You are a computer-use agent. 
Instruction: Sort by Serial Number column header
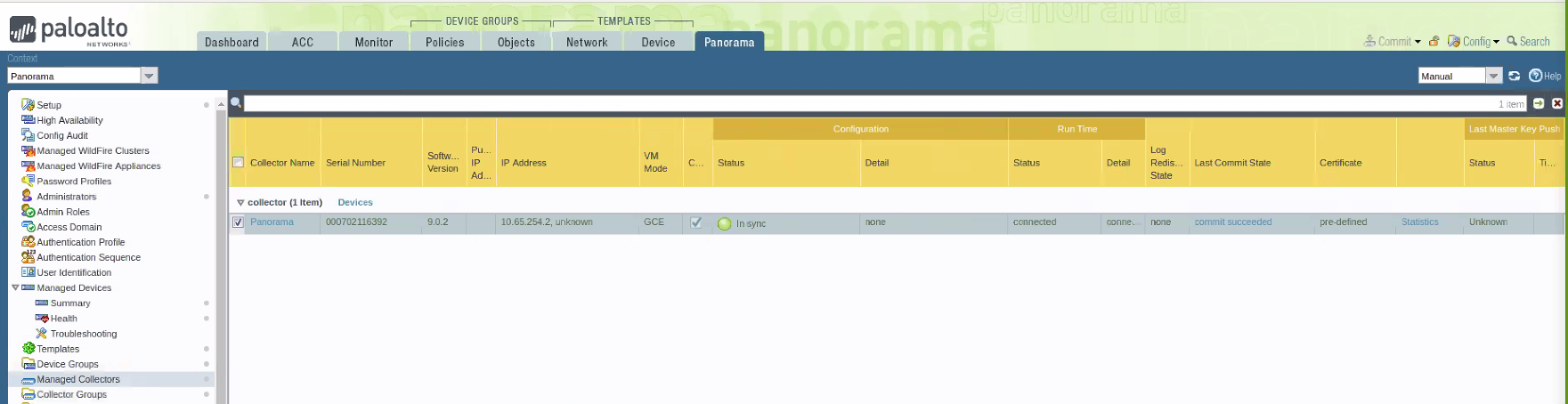tap(355, 163)
